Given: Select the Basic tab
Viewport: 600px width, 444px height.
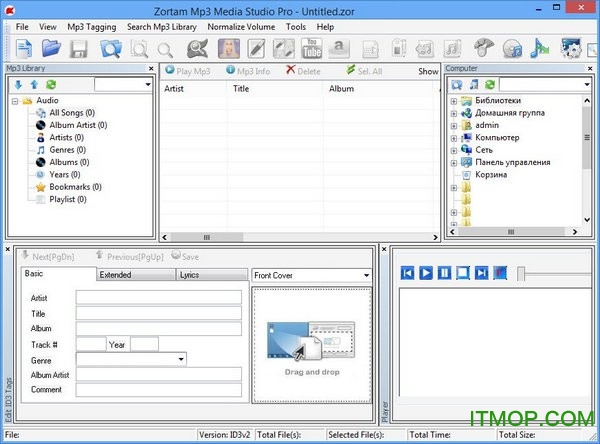Looking at the screenshot, I should coord(58,274).
